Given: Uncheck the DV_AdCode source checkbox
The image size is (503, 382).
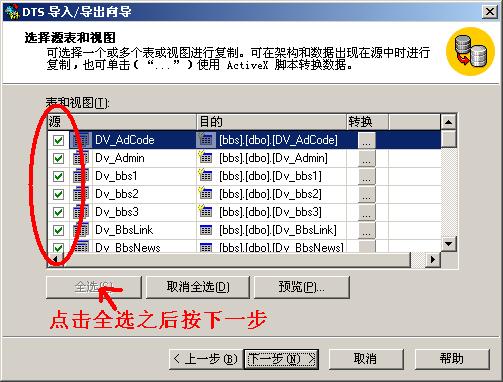Looking at the screenshot, I should click(58, 140).
